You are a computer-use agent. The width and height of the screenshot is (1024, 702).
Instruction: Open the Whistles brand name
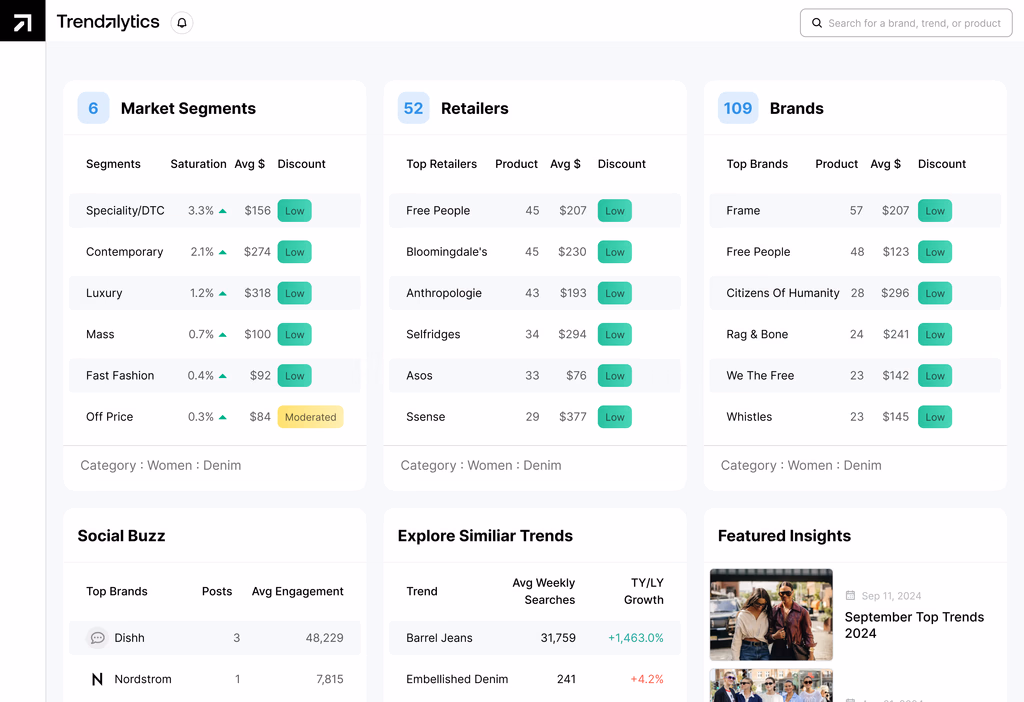[x=749, y=417]
